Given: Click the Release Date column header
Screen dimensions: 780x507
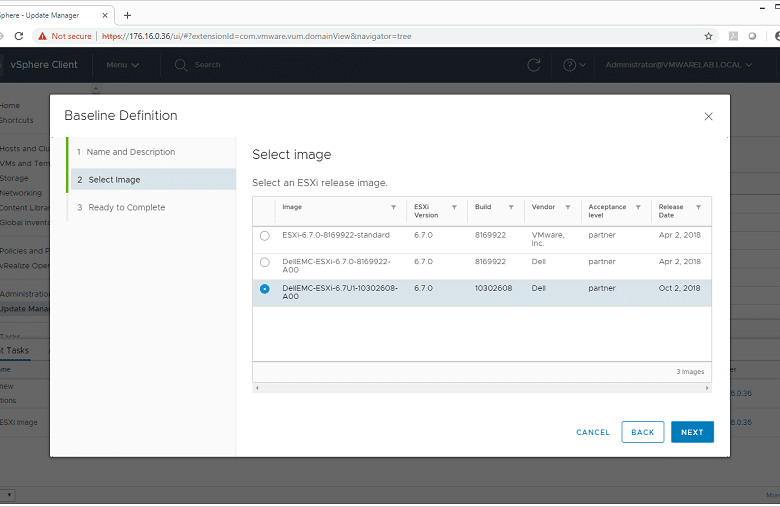Looking at the screenshot, I should click(671, 211).
